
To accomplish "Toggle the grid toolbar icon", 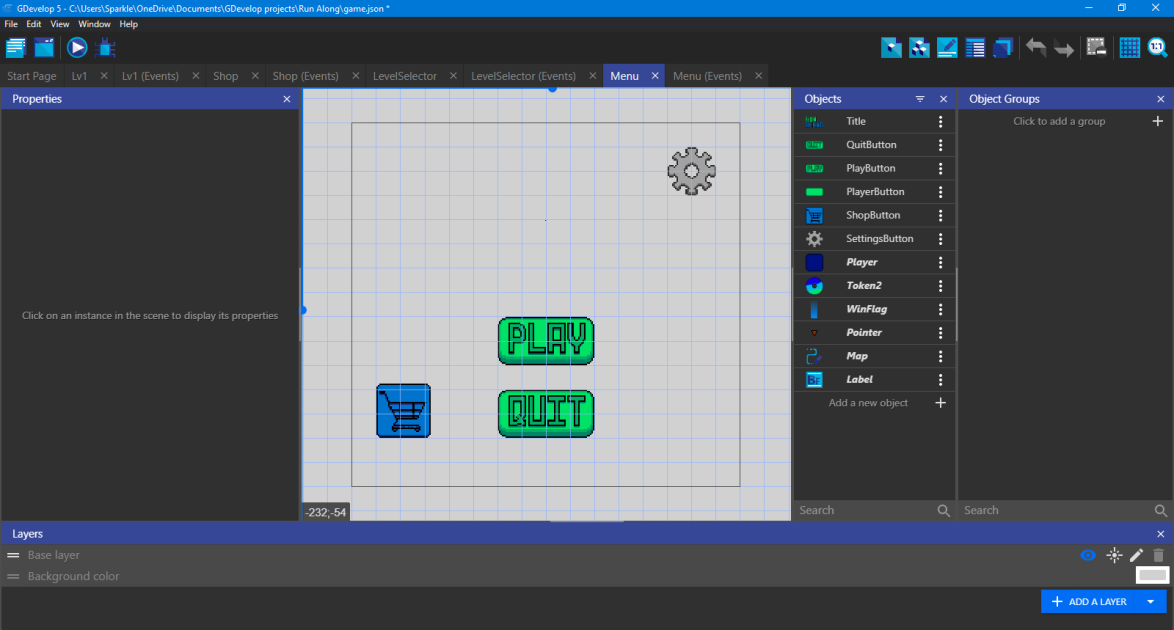I will pyautogui.click(x=1129, y=48).
